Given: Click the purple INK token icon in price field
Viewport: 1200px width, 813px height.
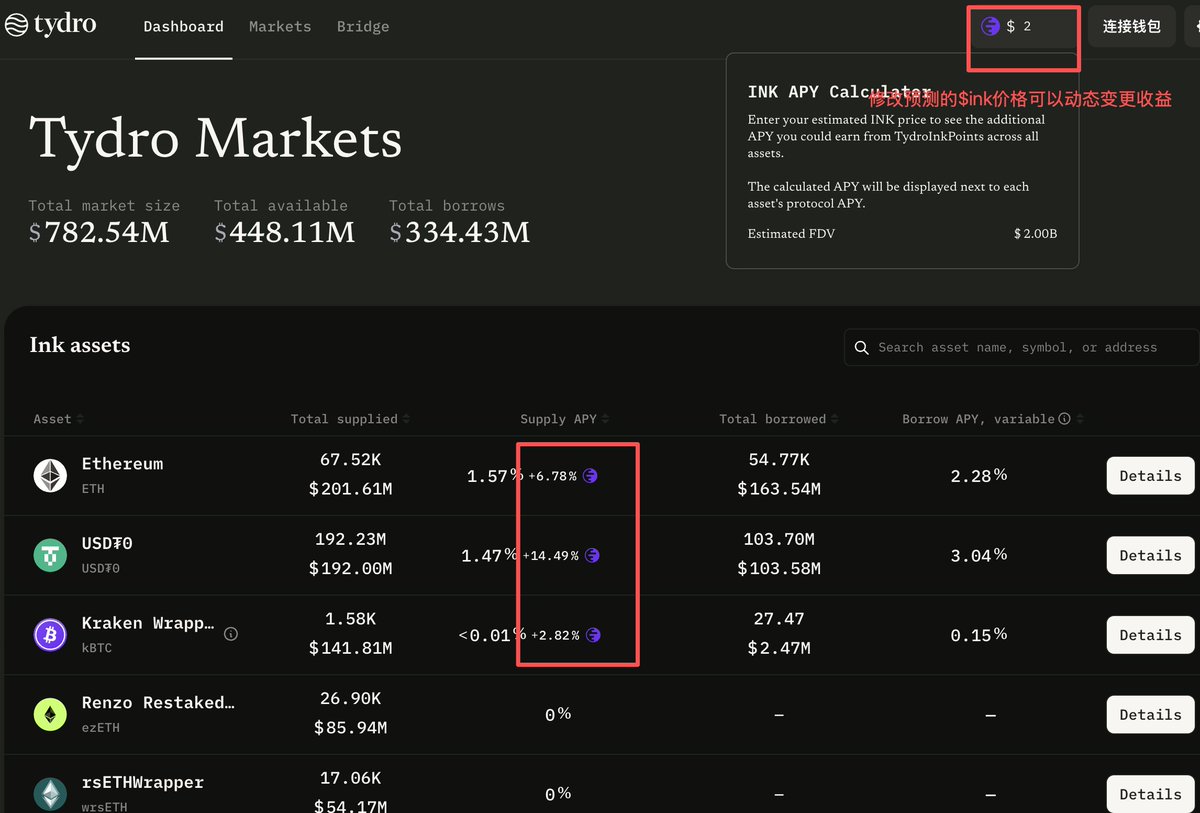Looking at the screenshot, I should coord(990,27).
